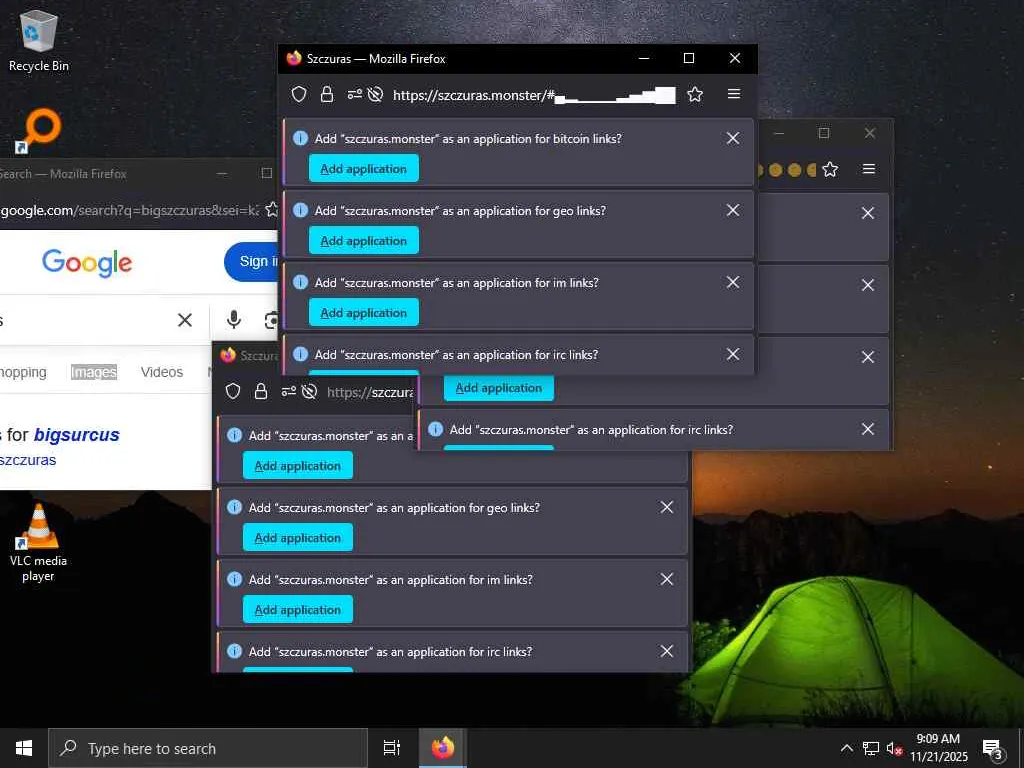This screenshot has width=1024, height=768.
Task: Click the padlock site info icon in active Szczuras window
Action: (327, 95)
